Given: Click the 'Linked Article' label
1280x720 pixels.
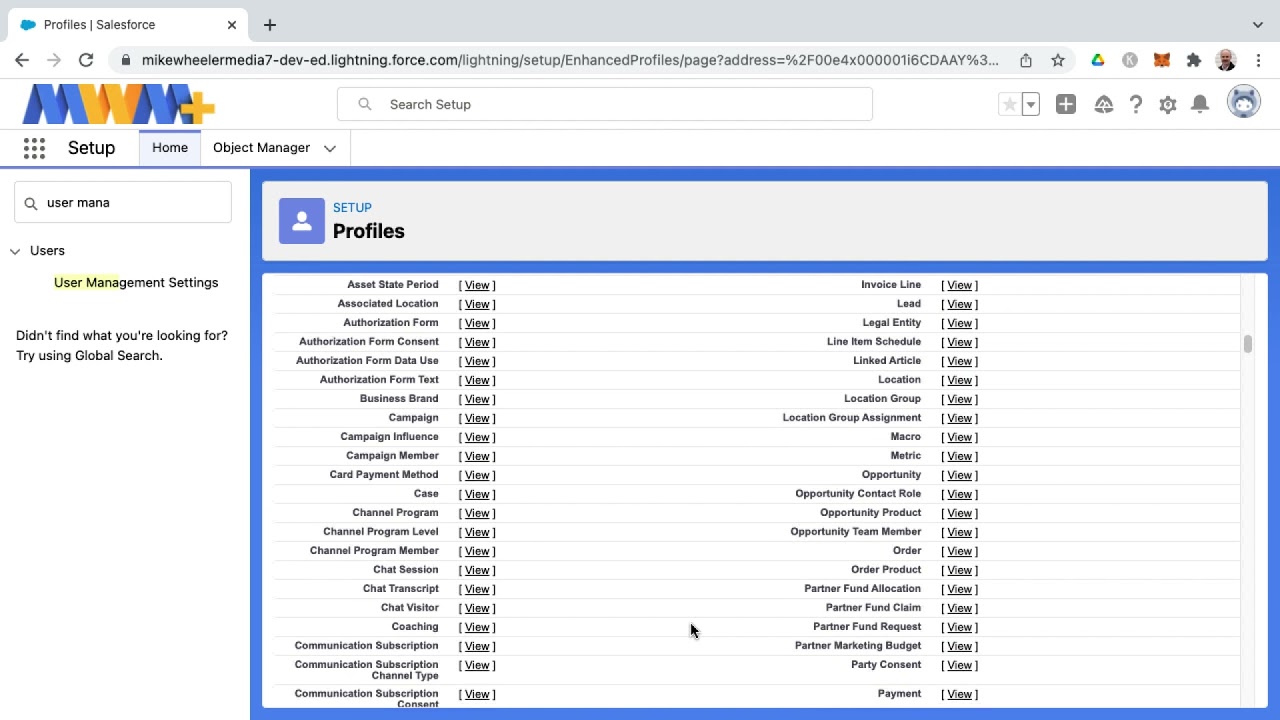Looking at the screenshot, I should coord(887,361).
